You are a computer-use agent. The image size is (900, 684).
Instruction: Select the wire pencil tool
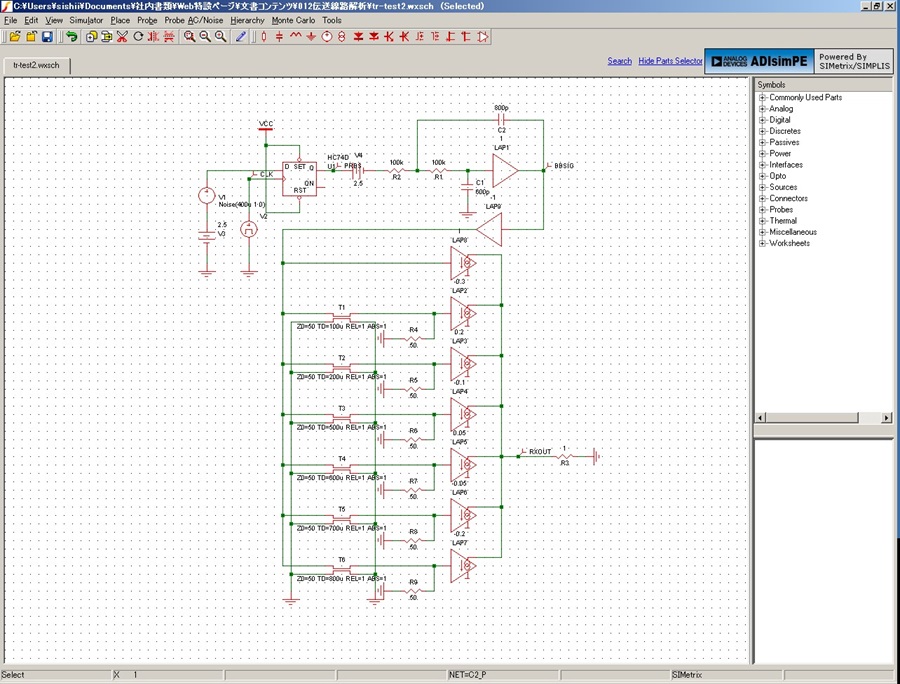(241, 37)
